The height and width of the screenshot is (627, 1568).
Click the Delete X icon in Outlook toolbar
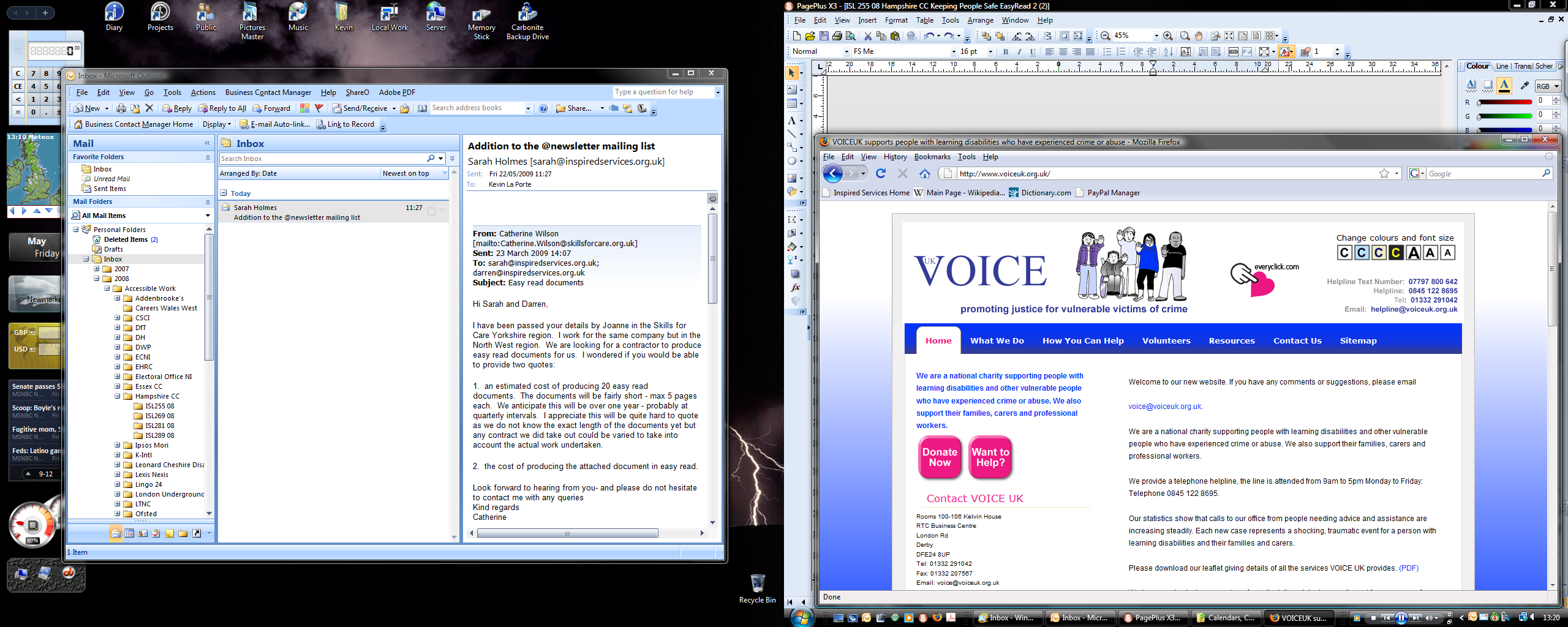pyautogui.click(x=149, y=108)
